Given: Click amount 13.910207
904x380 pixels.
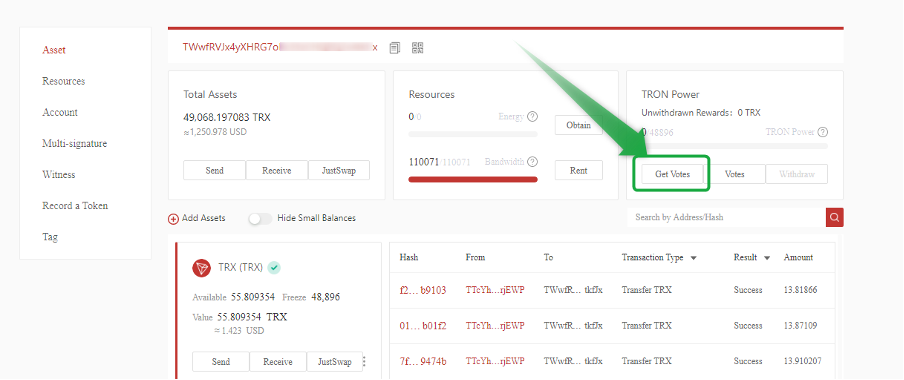Looking at the screenshot, I should click(x=803, y=362).
